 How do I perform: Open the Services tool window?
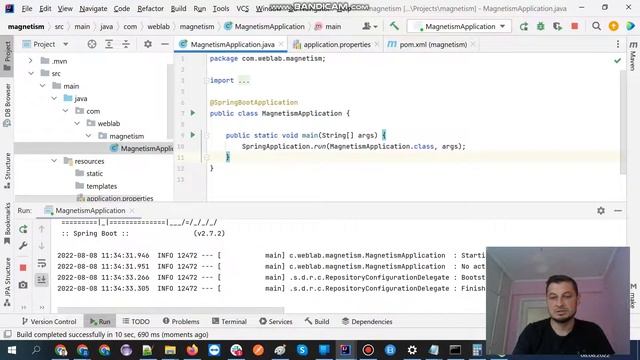click(x=276, y=322)
